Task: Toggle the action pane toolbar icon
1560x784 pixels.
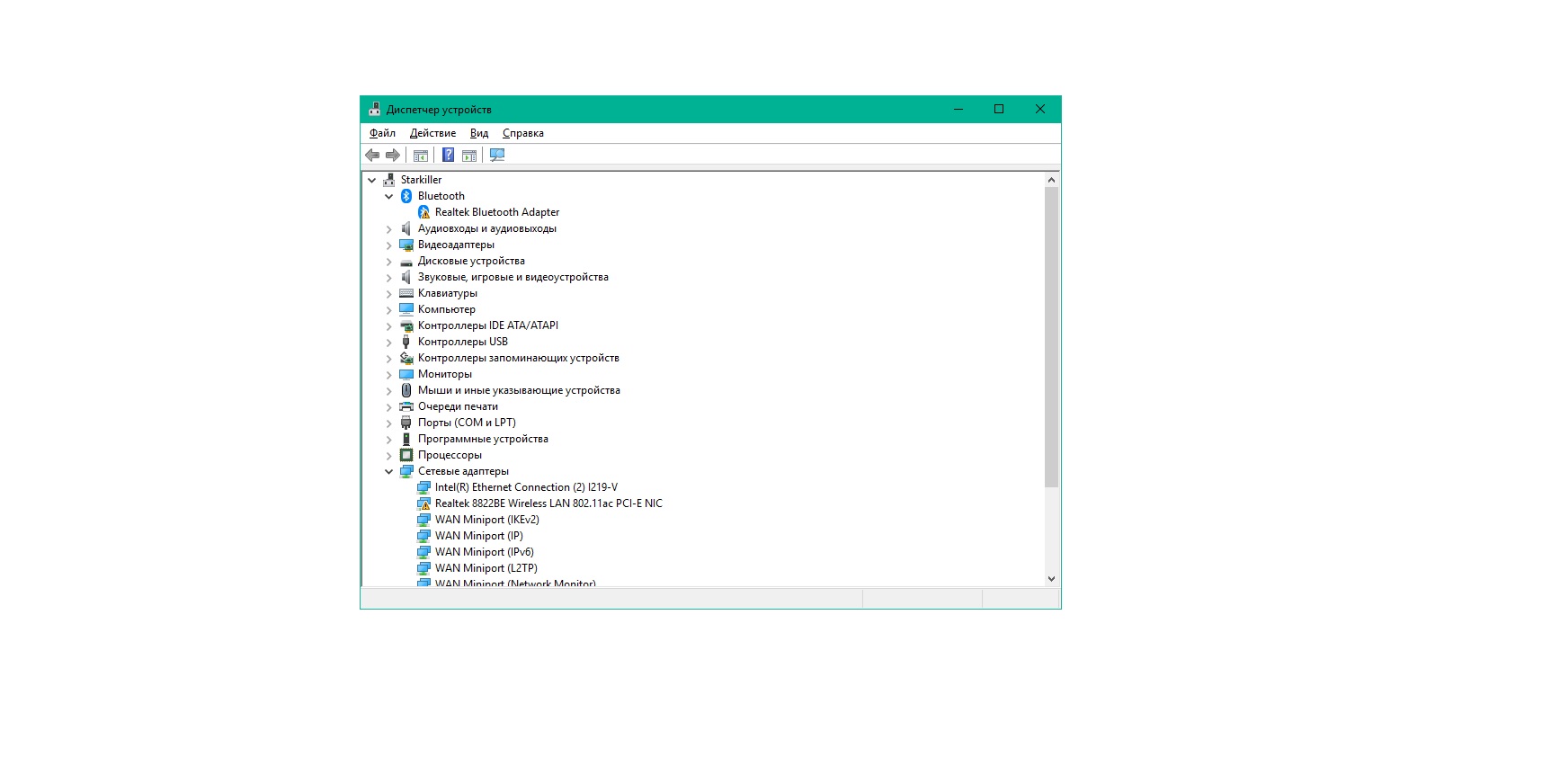Action: (x=469, y=156)
